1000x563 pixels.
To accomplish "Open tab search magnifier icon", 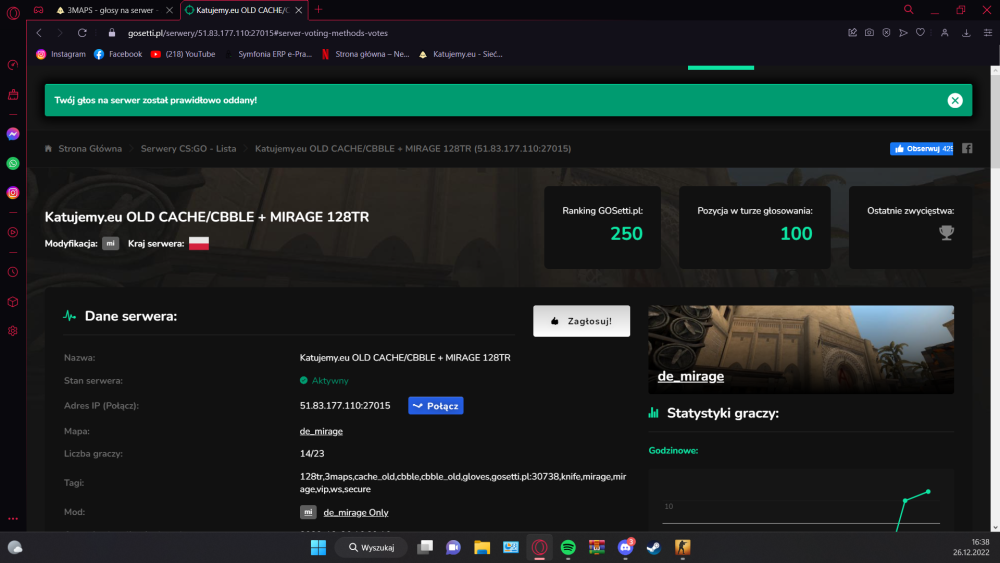I will [x=909, y=10].
